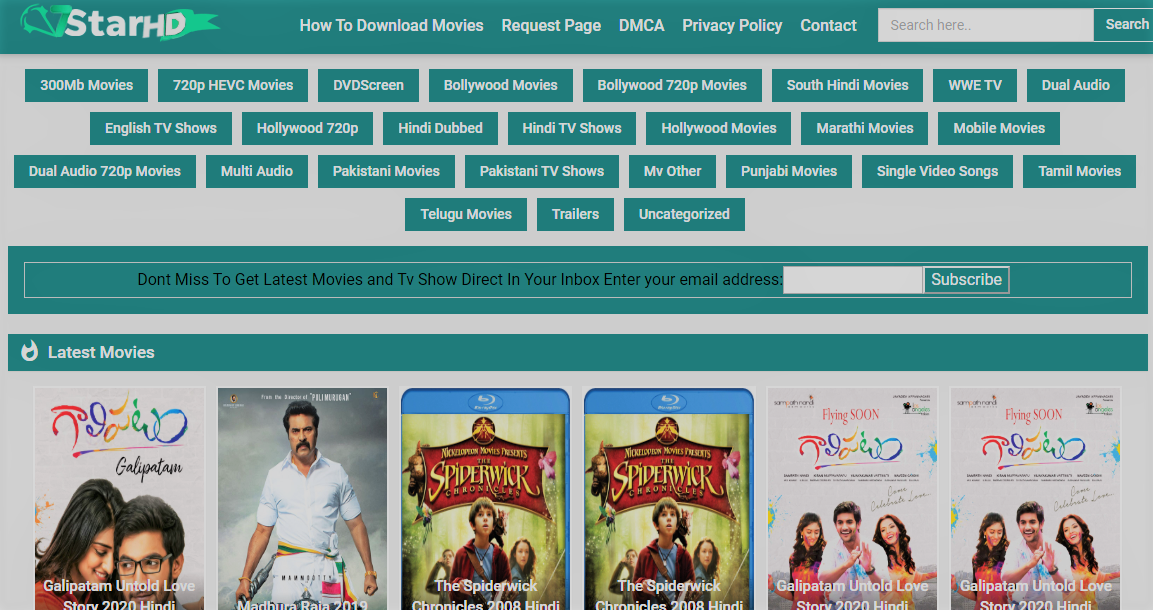The image size is (1153, 610).
Task: Click the Subscribe button
Action: 966,280
